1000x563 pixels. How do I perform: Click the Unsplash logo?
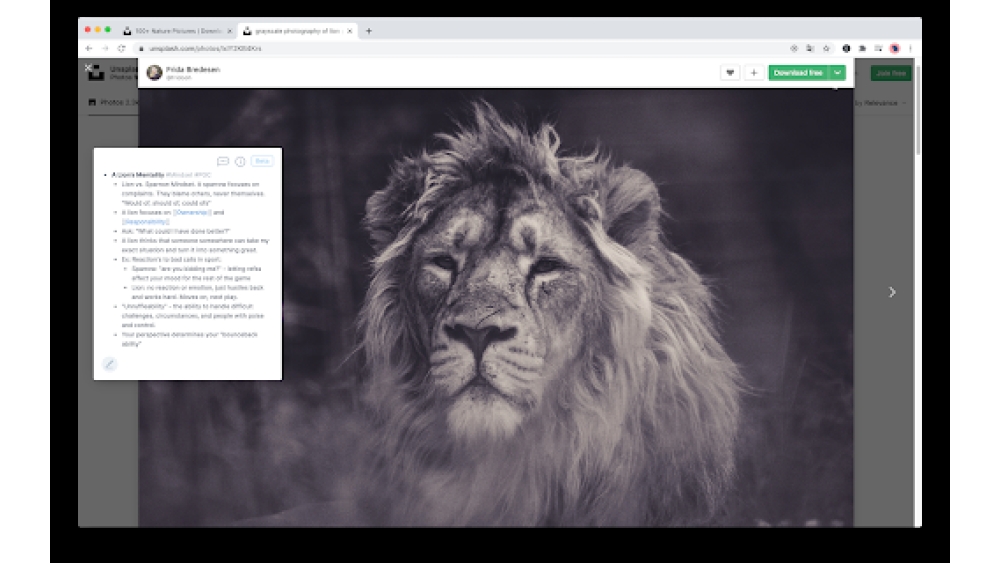96,73
